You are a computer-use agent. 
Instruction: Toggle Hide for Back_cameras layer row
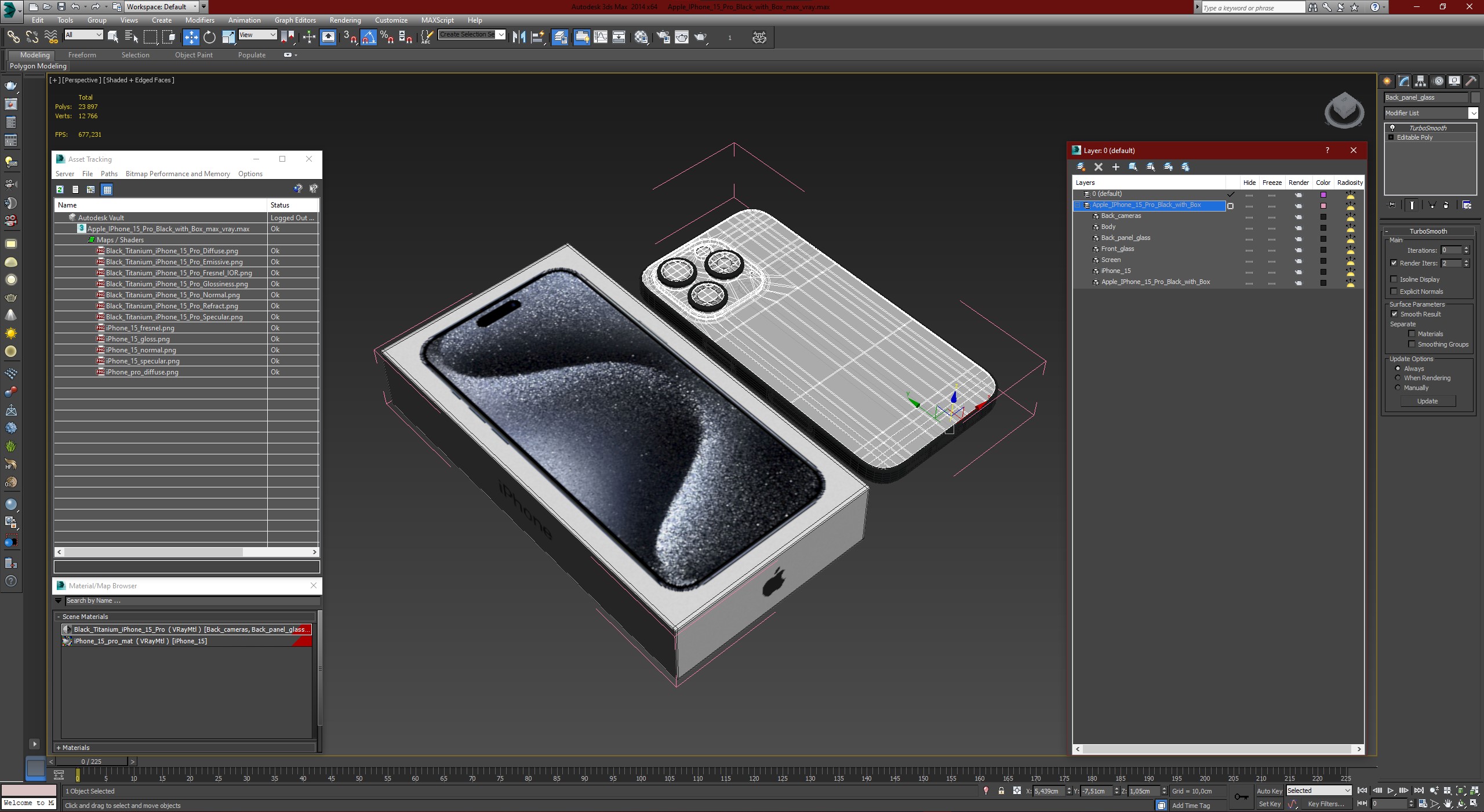[1249, 216]
